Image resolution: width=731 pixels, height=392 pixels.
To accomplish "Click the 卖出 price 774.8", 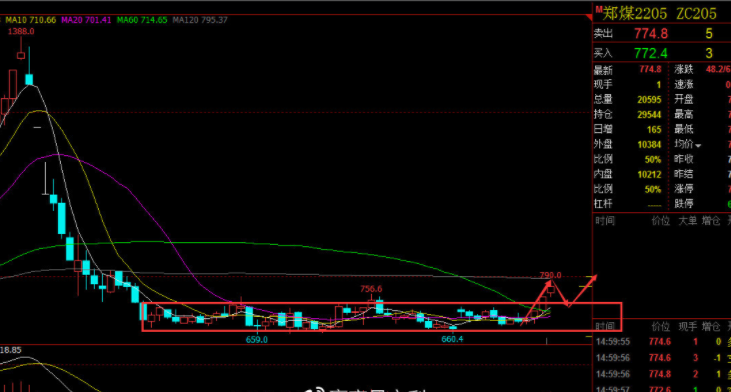I will [x=651, y=34].
